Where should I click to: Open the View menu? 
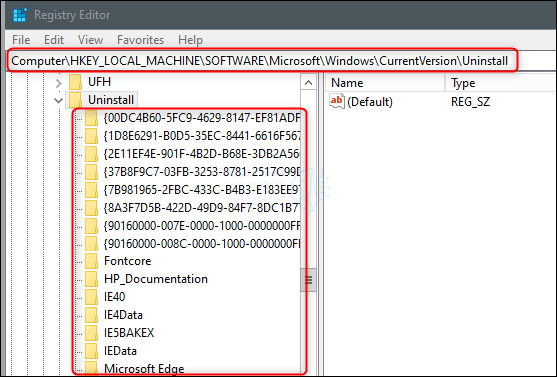tap(90, 40)
